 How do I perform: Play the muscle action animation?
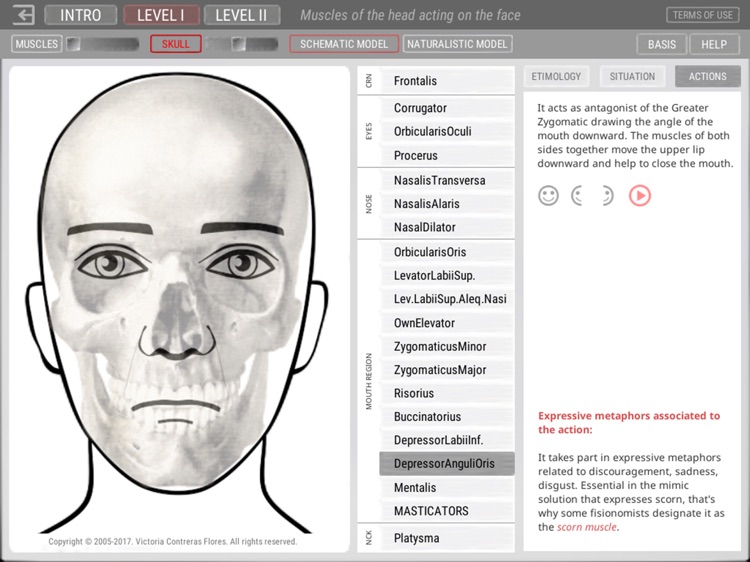click(640, 196)
